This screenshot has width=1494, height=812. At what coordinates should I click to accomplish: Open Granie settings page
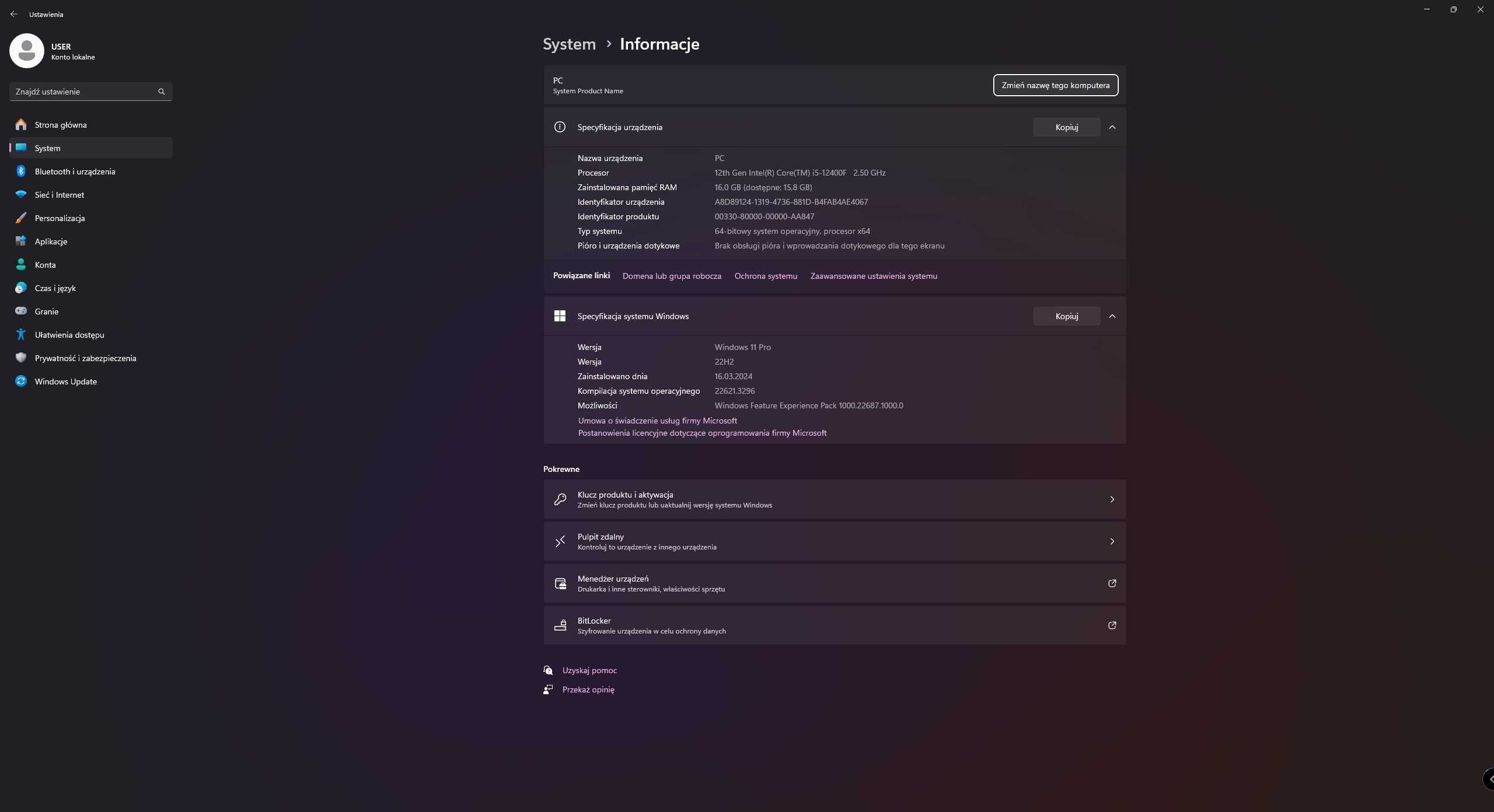pos(91,311)
